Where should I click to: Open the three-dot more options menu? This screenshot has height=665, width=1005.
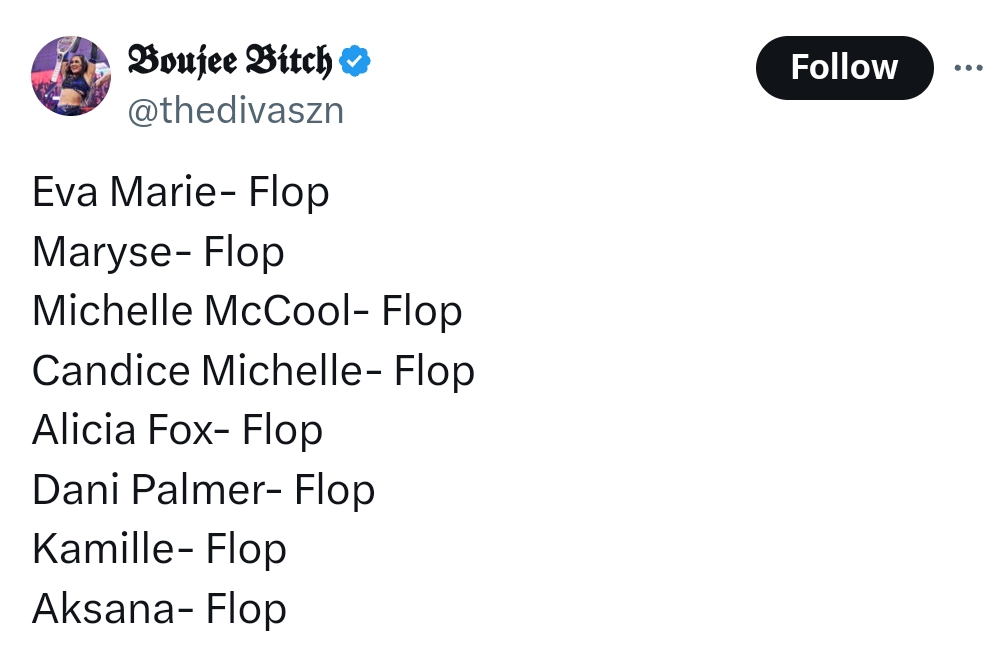coord(969,68)
